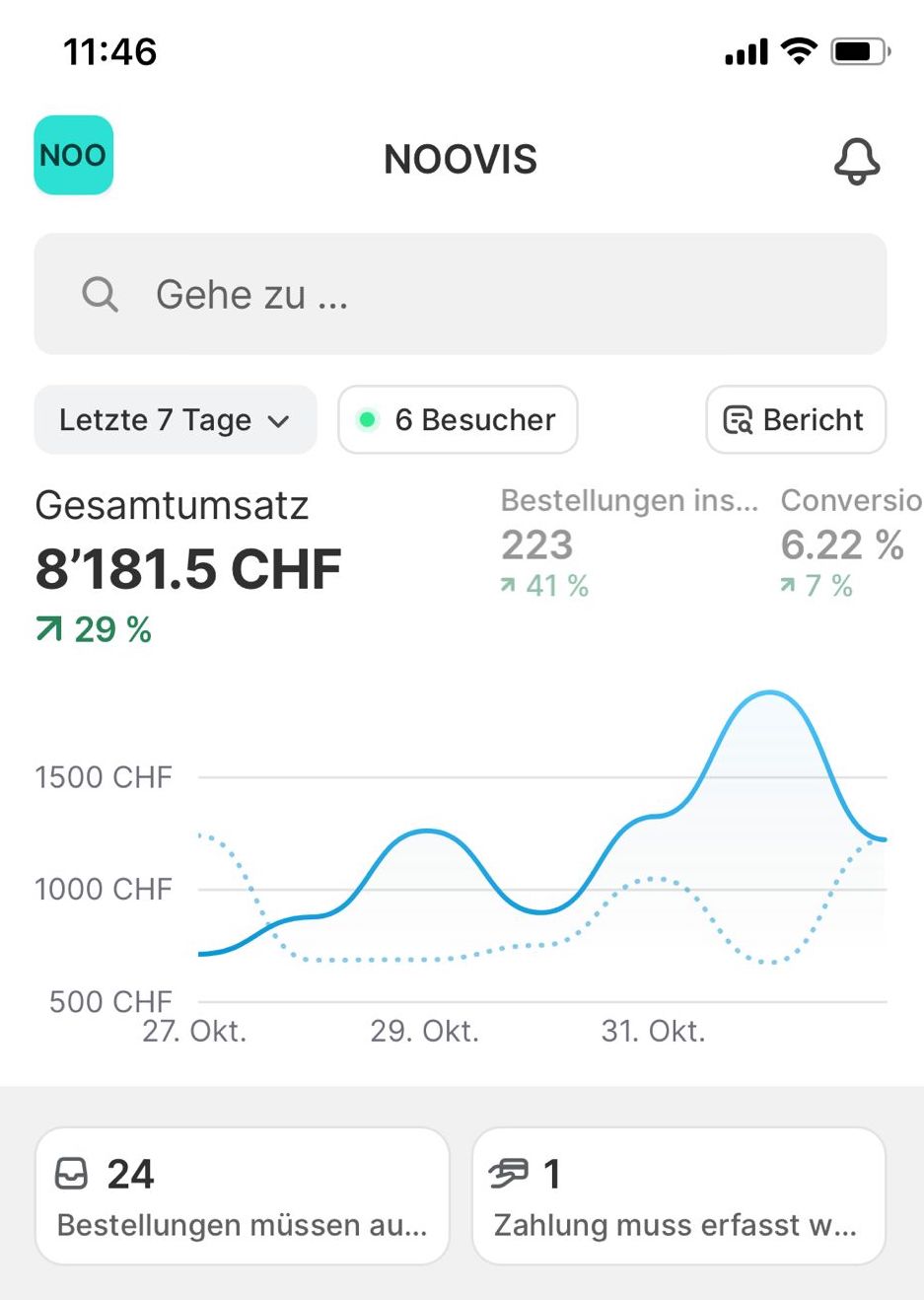Screen dimensions: 924x1300
Task: Focus the Gehe zu search field
Action: [x=493, y=294]
